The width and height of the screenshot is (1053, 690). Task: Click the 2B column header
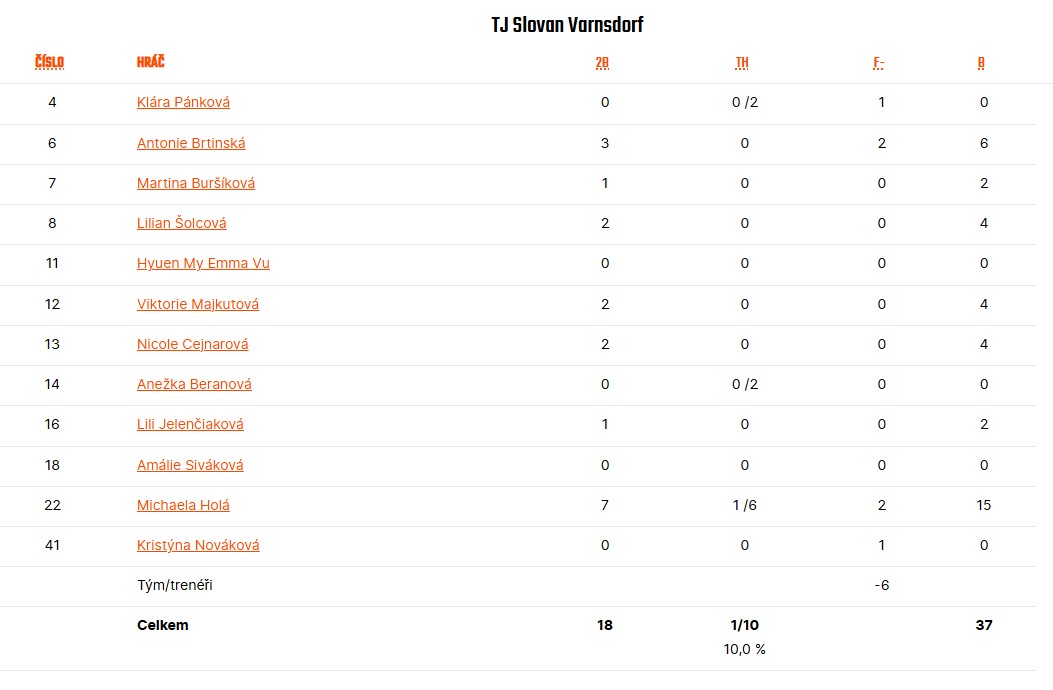point(602,63)
